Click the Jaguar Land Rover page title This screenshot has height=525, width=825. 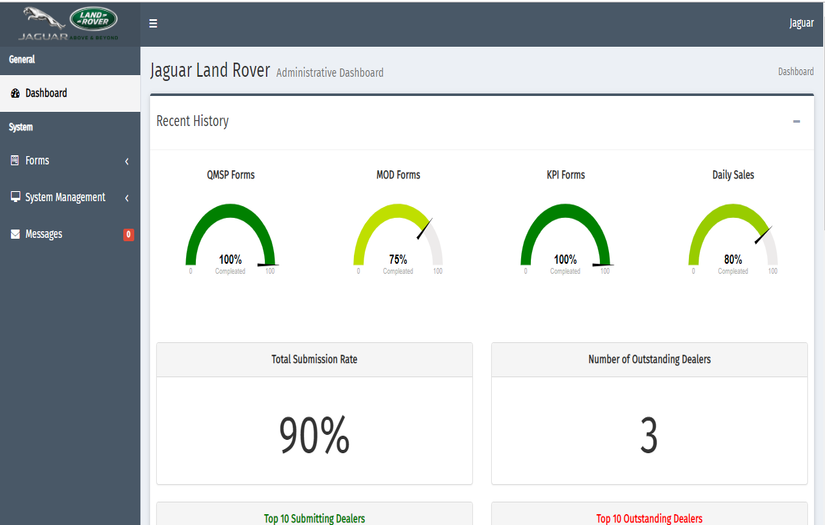tap(210, 70)
